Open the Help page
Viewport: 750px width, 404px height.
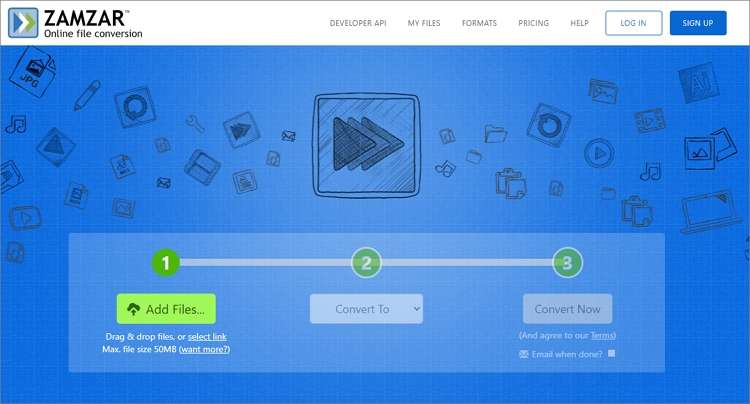click(x=579, y=23)
